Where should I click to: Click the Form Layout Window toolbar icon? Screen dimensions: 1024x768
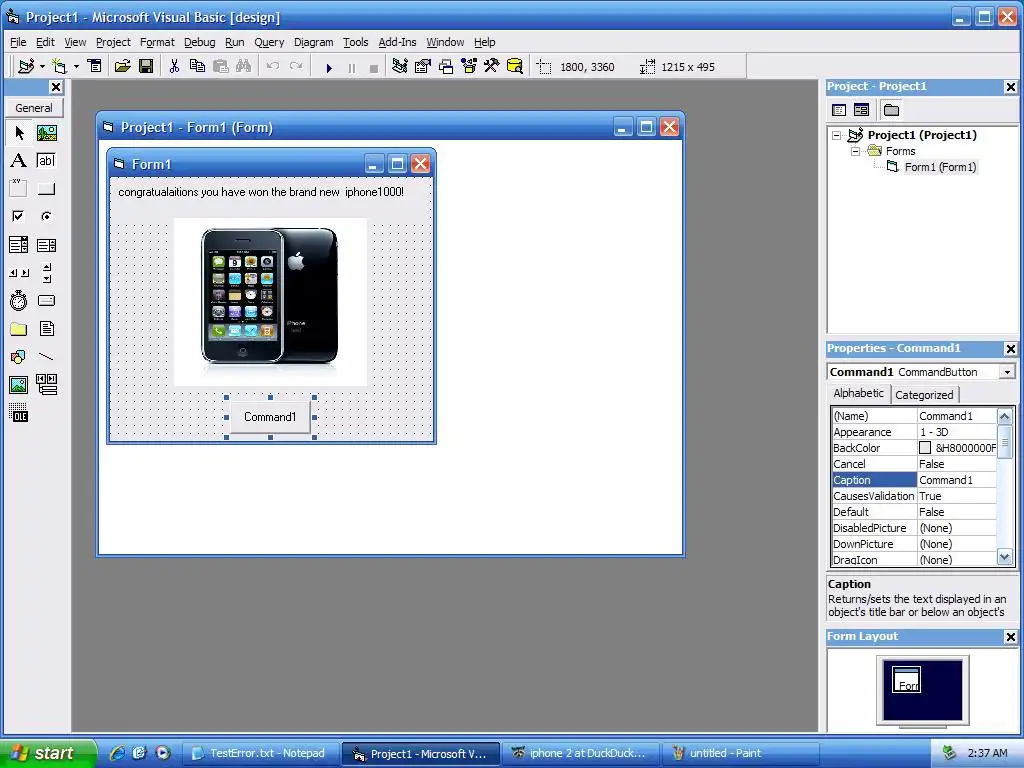446,67
